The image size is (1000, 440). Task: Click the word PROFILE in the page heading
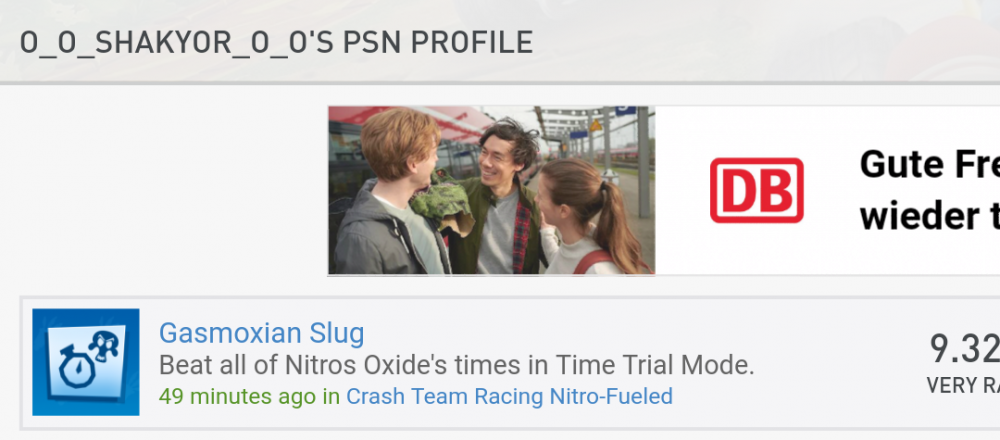click(472, 43)
